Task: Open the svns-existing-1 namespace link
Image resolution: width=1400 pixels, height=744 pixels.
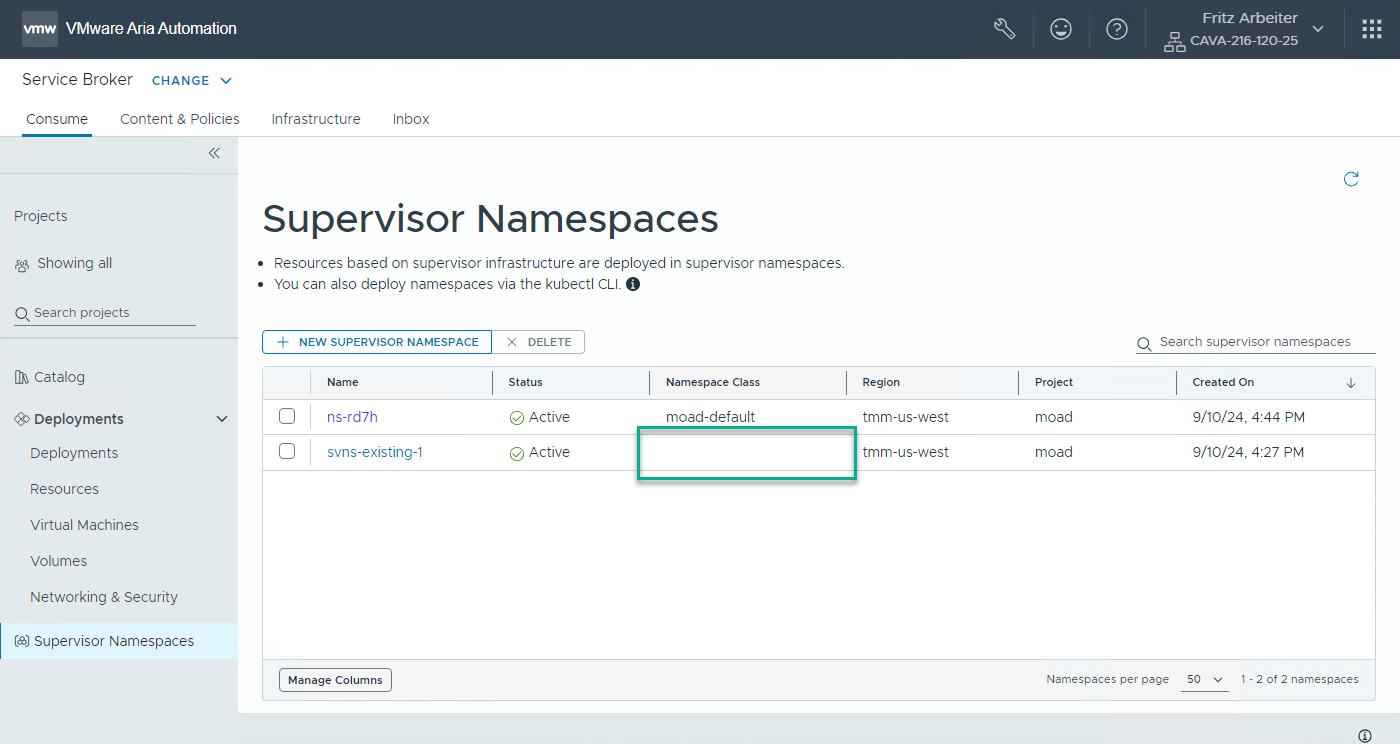Action: pyautogui.click(x=375, y=452)
